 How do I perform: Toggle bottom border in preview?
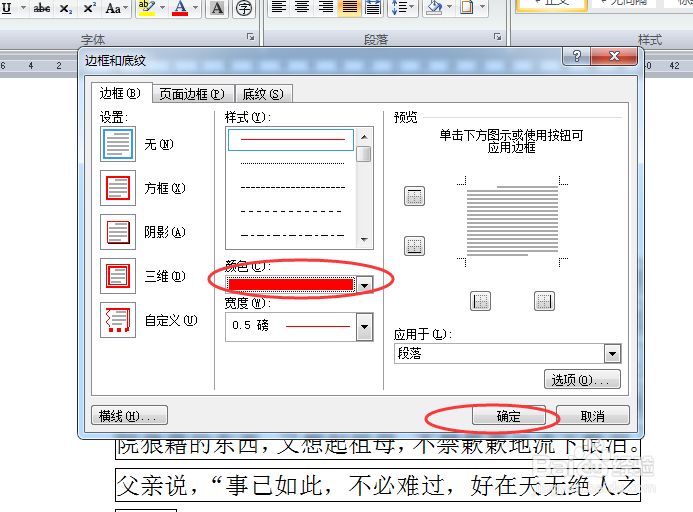(x=414, y=246)
